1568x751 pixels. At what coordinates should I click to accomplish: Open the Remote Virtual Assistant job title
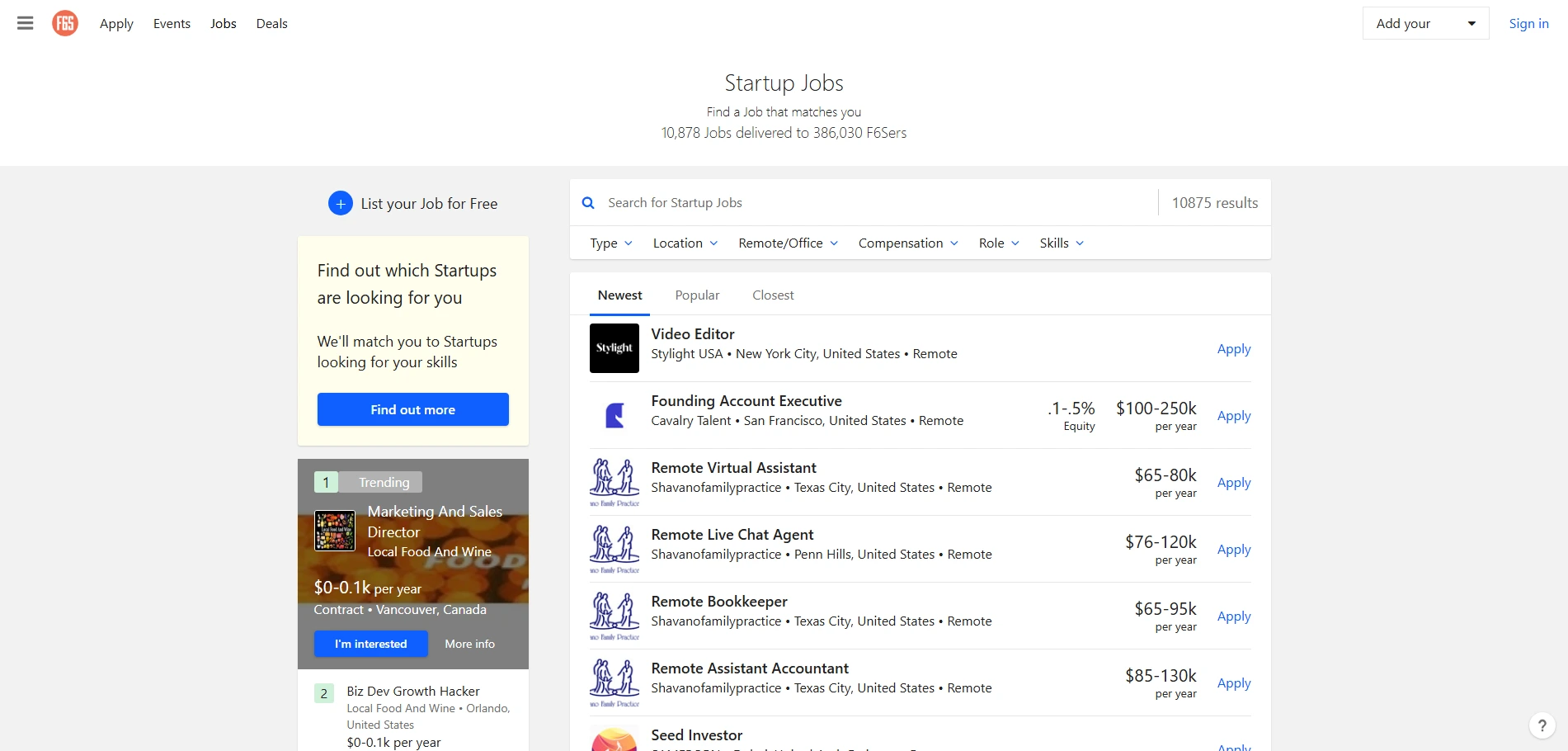tap(734, 468)
